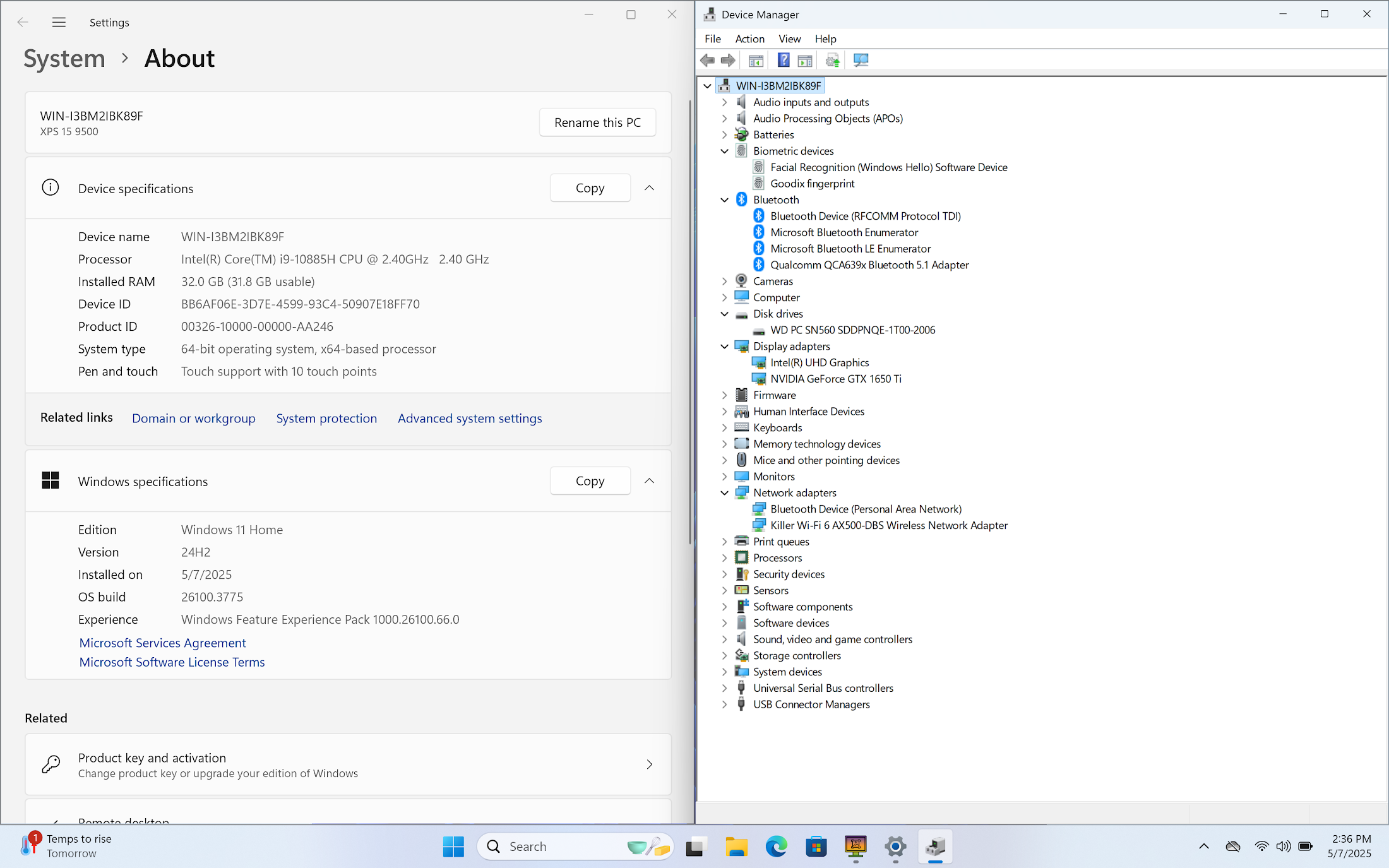Image resolution: width=1389 pixels, height=868 pixels.
Task: Open File Explorer from taskbar
Action: tap(736, 847)
